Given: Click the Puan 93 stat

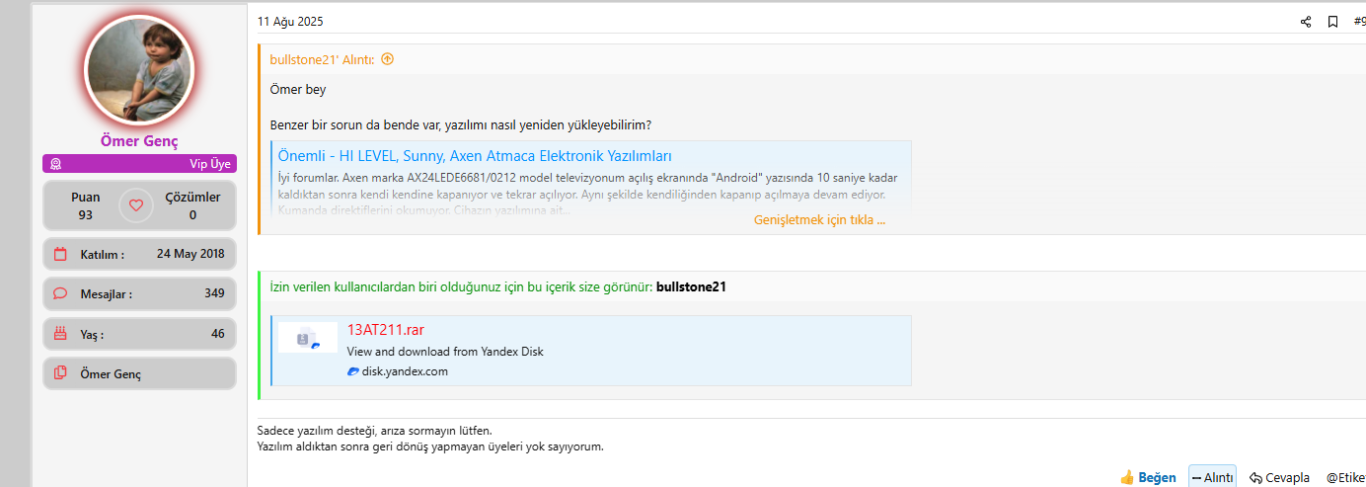Looking at the screenshot, I should 85,206.
